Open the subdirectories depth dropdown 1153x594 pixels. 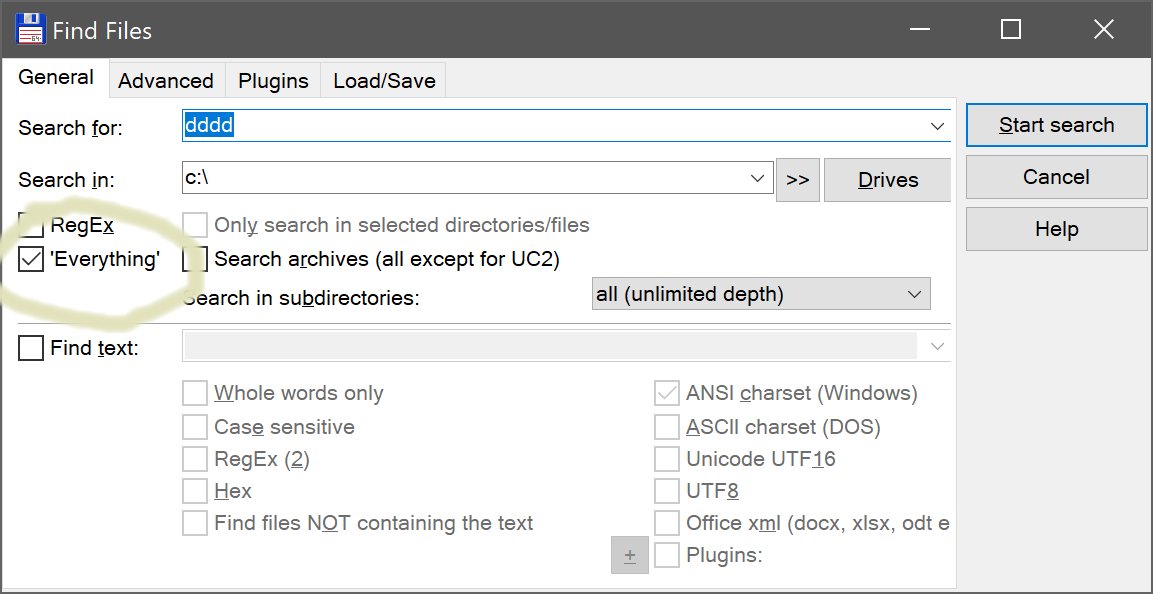click(x=913, y=294)
